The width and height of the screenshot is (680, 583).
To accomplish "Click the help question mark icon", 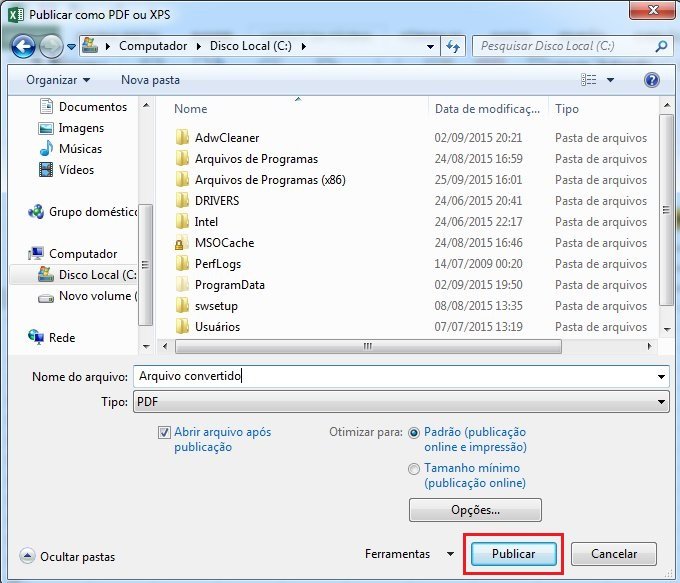I will pos(652,80).
